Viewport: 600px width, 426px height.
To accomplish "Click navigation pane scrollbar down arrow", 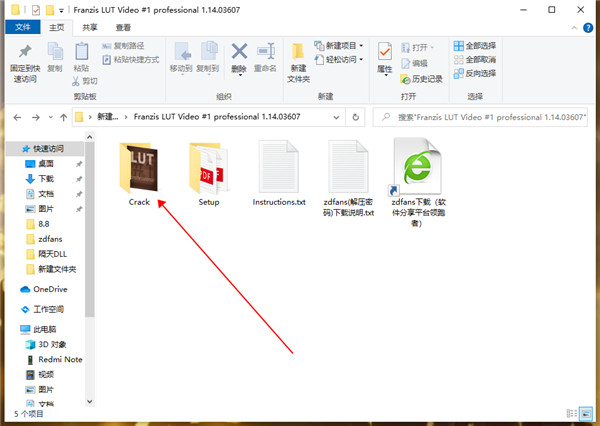I will pos(90,402).
